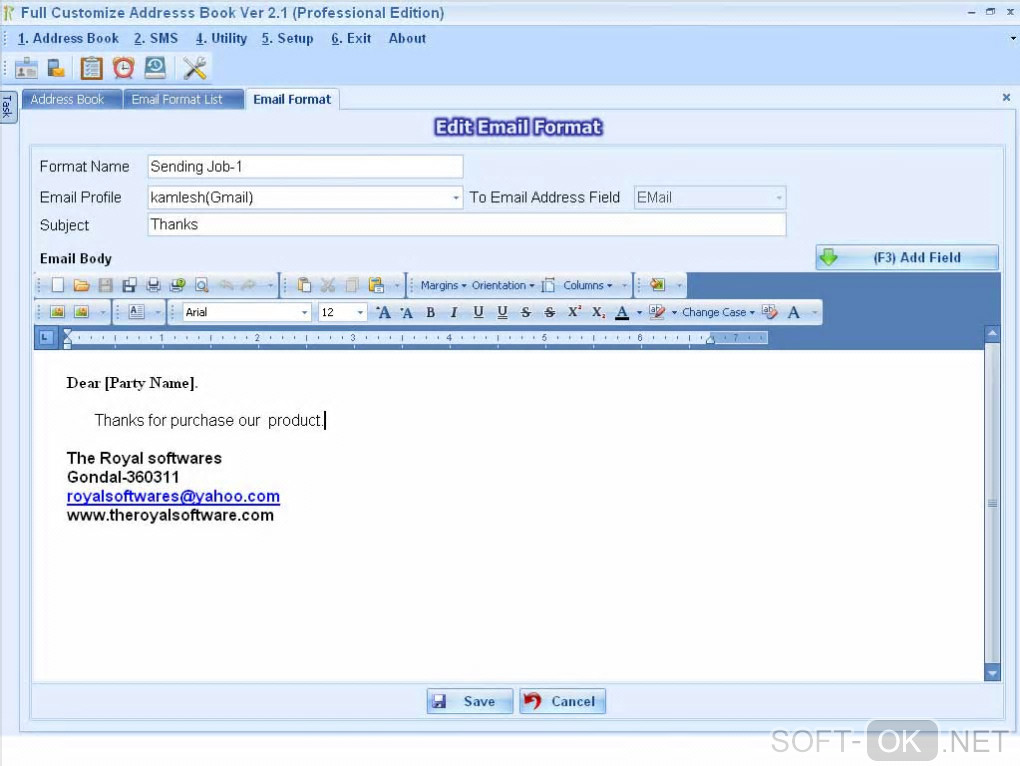Toggle single Underline formatting
The width and height of the screenshot is (1020, 766).
click(478, 312)
